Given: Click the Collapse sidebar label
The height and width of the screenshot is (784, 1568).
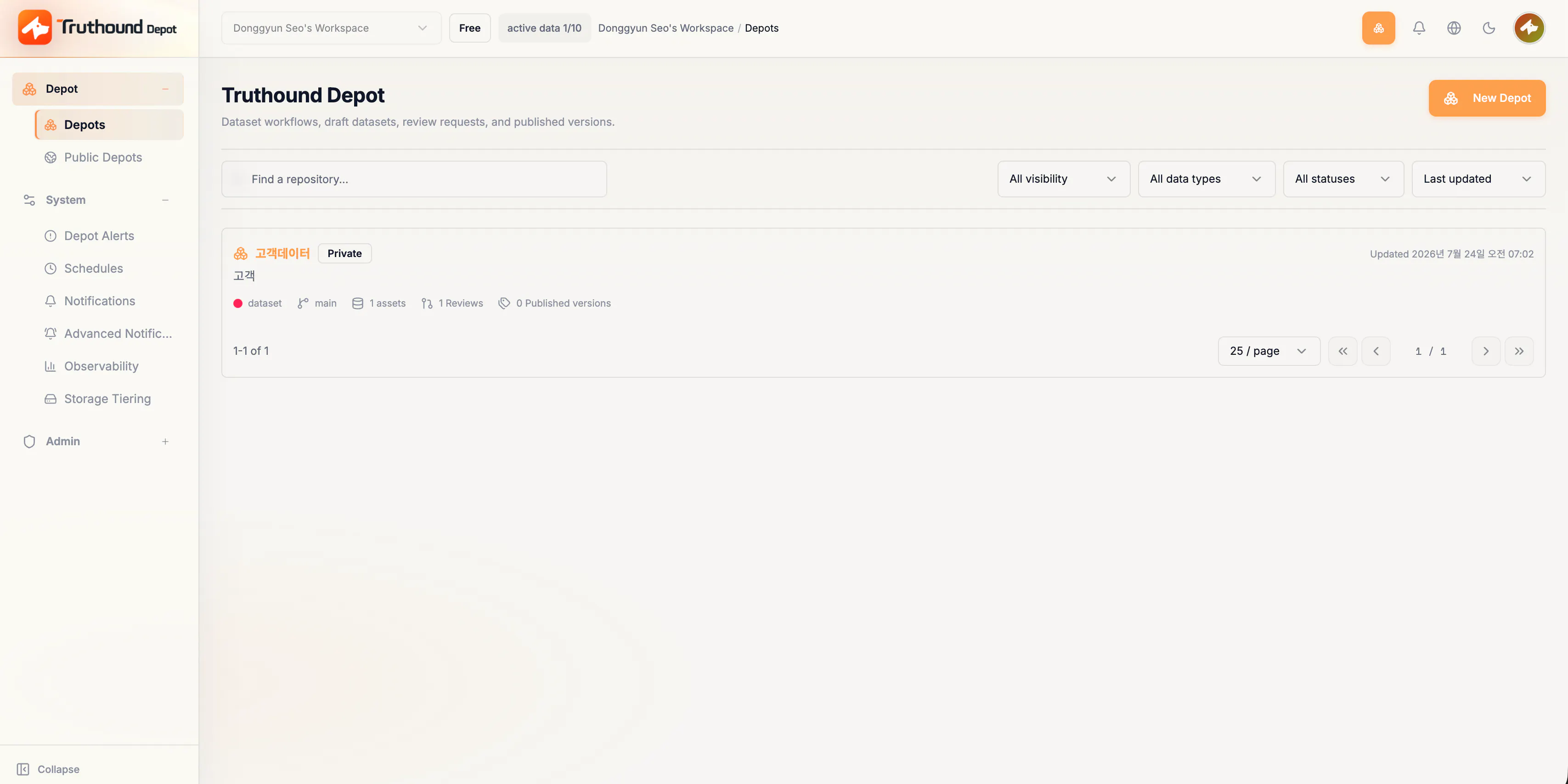Looking at the screenshot, I should 58,769.
